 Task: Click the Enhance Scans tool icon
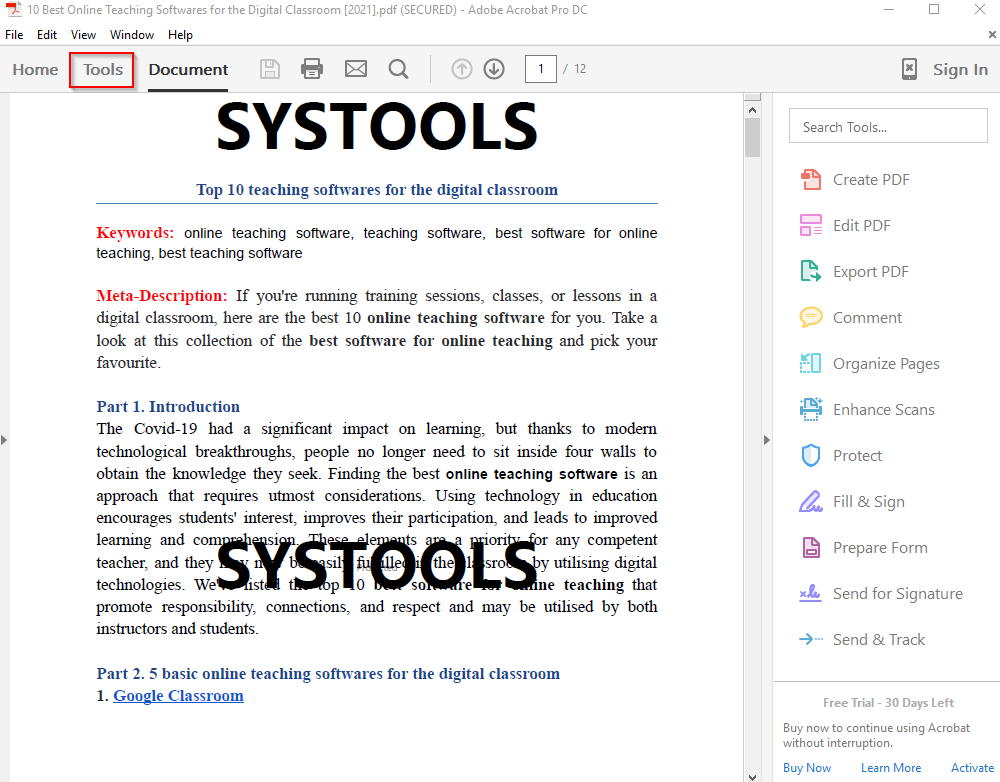(x=811, y=409)
